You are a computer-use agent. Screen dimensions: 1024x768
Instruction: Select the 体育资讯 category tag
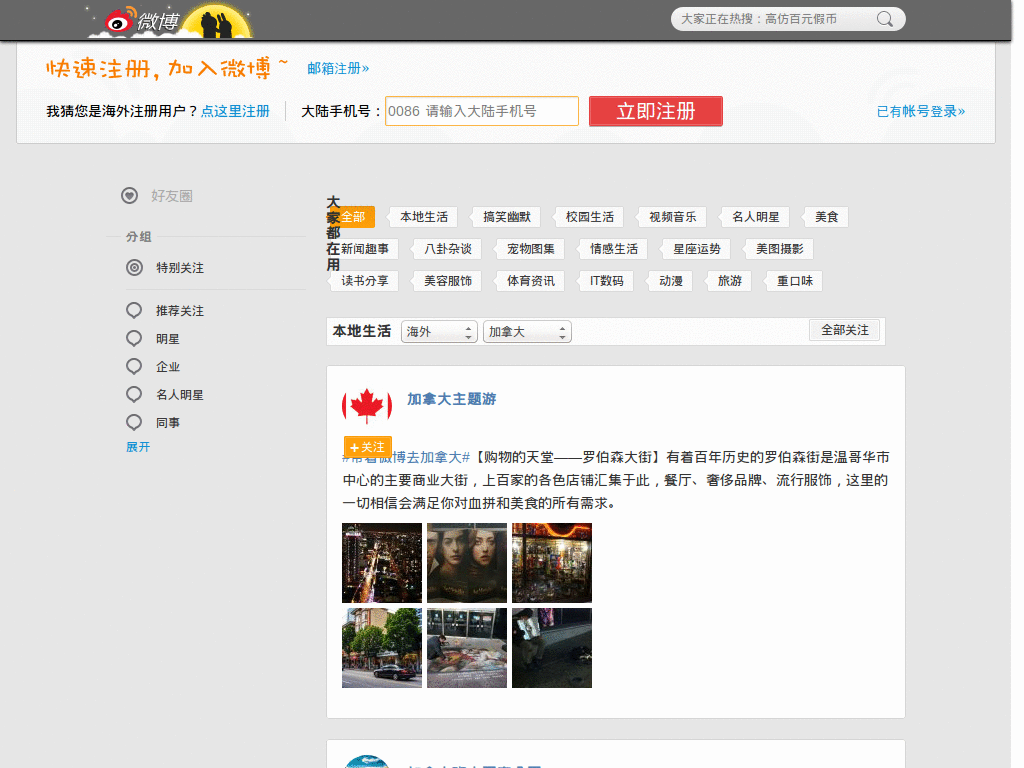click(x=531, y=281)
